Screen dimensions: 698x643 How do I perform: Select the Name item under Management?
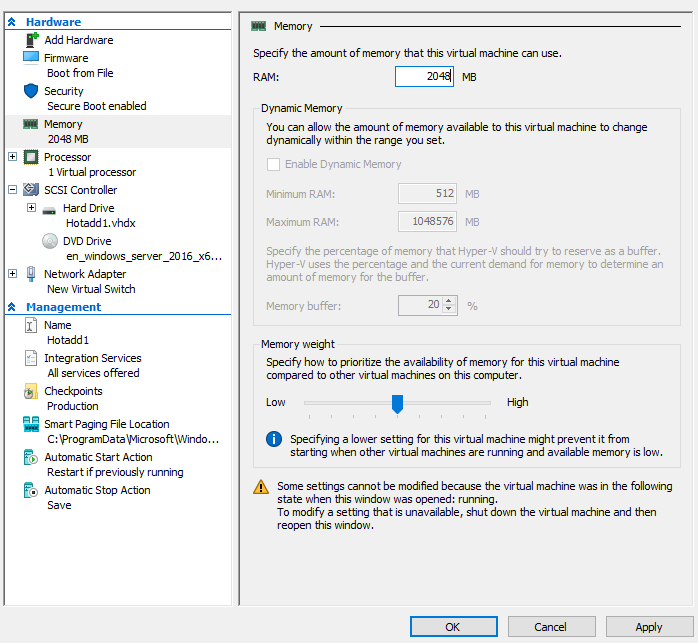pyautogui.click(x=58, y=325)
